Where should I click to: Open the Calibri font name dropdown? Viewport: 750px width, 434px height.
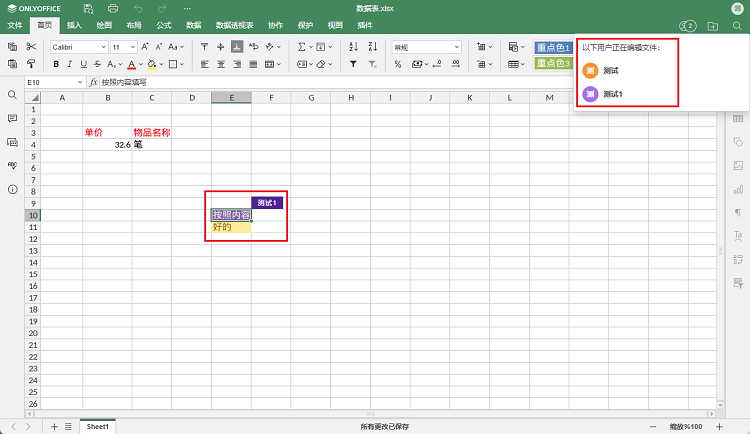click(x=78, y=47)
